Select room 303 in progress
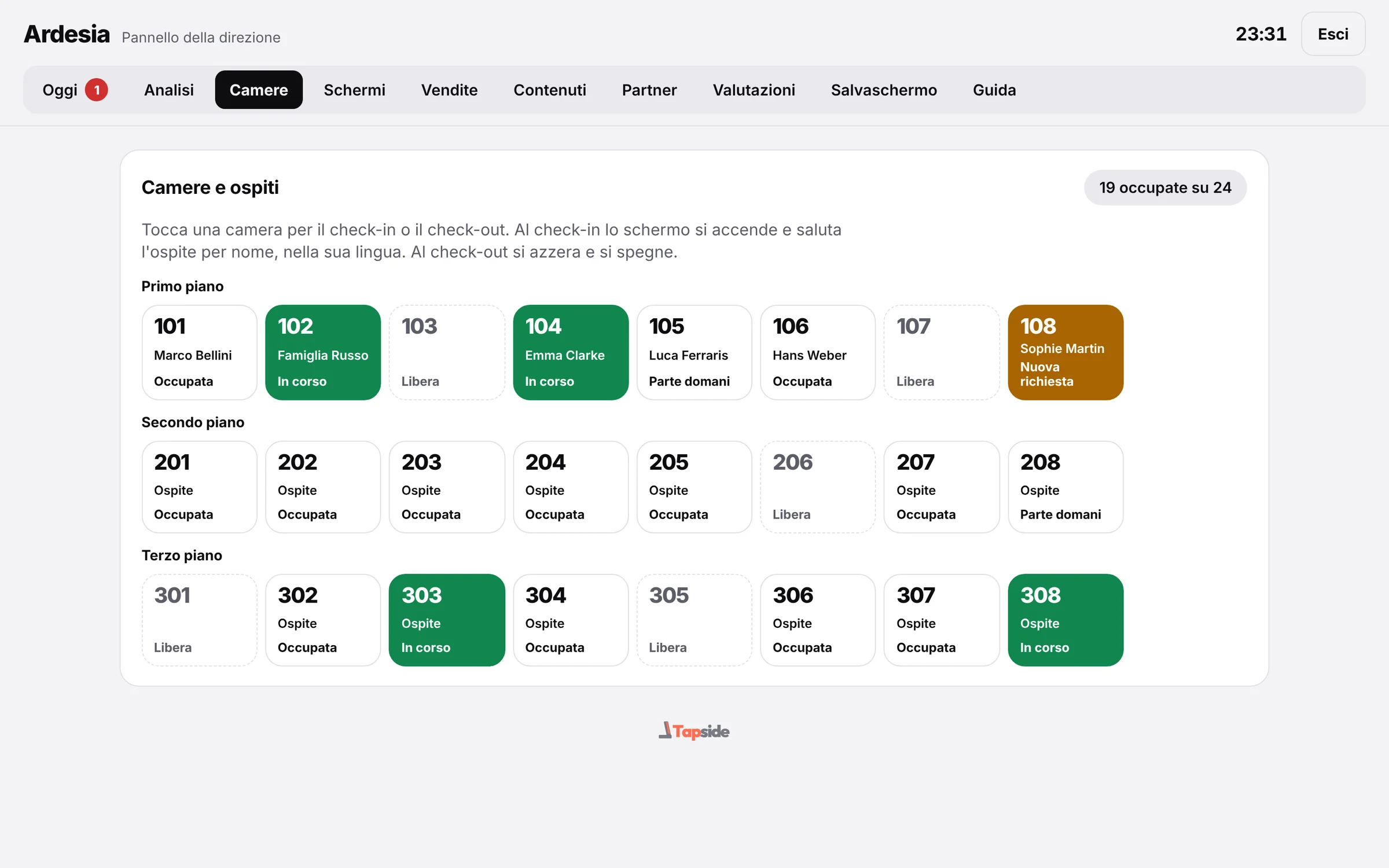Viewport: 1389px width, 868px height. 447,620
